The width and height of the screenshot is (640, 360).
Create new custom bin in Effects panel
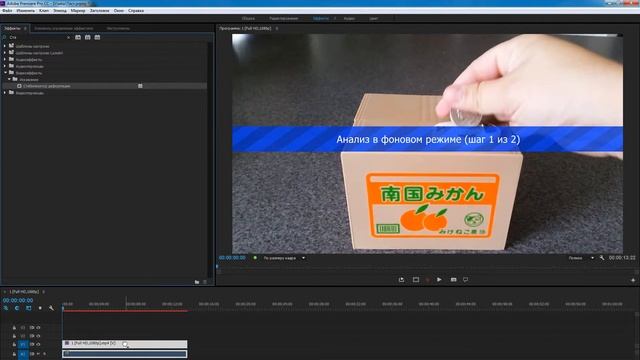point(197,282)
